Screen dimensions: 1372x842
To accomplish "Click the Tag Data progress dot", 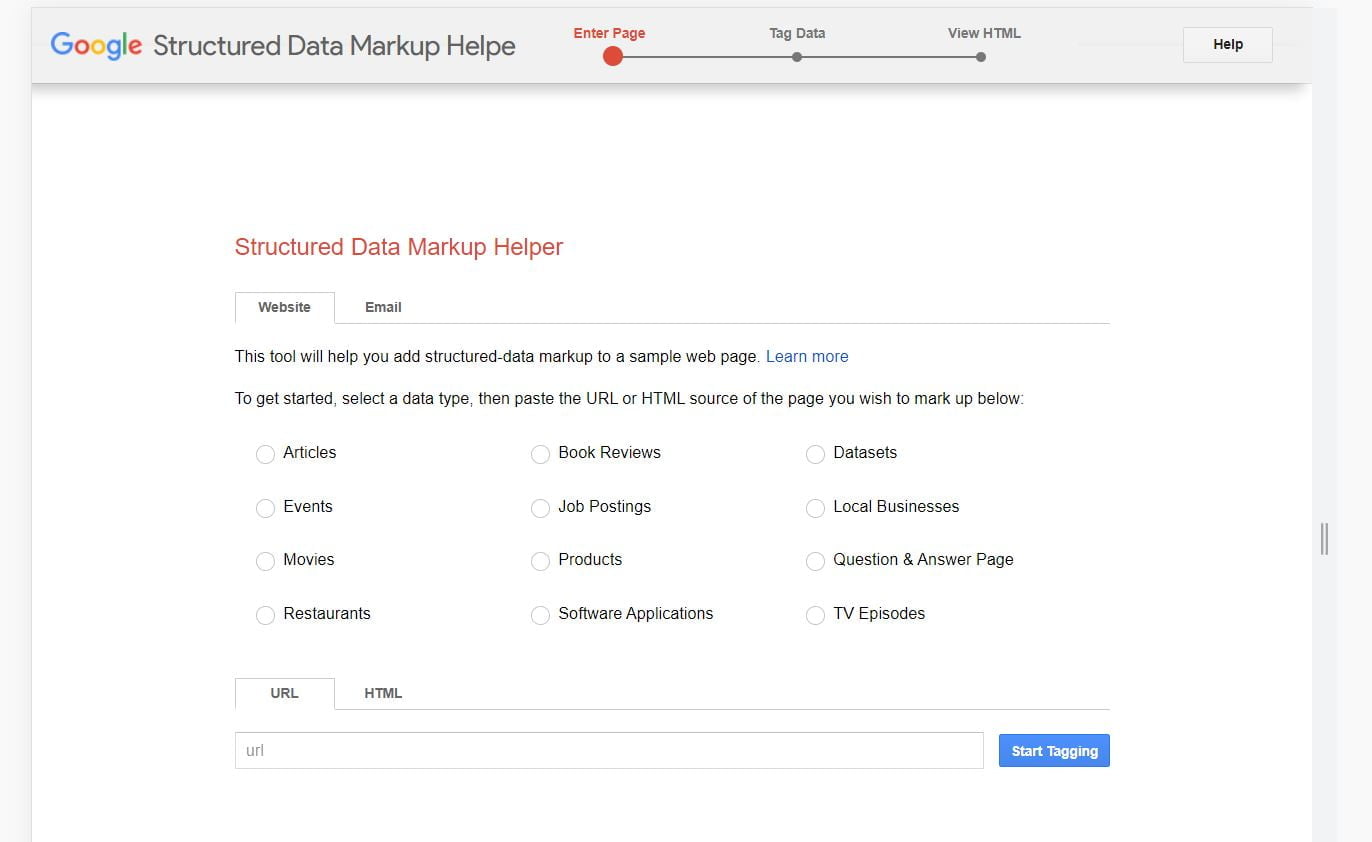I will click(796, 57).
